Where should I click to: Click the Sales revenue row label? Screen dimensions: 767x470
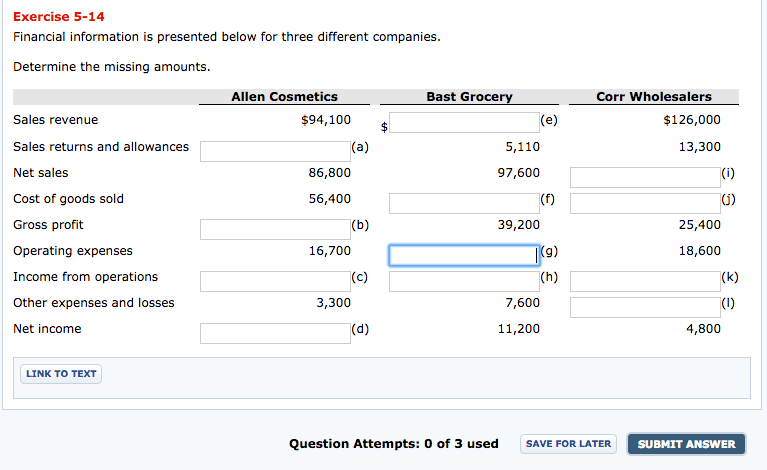click(x=55, y=120)
